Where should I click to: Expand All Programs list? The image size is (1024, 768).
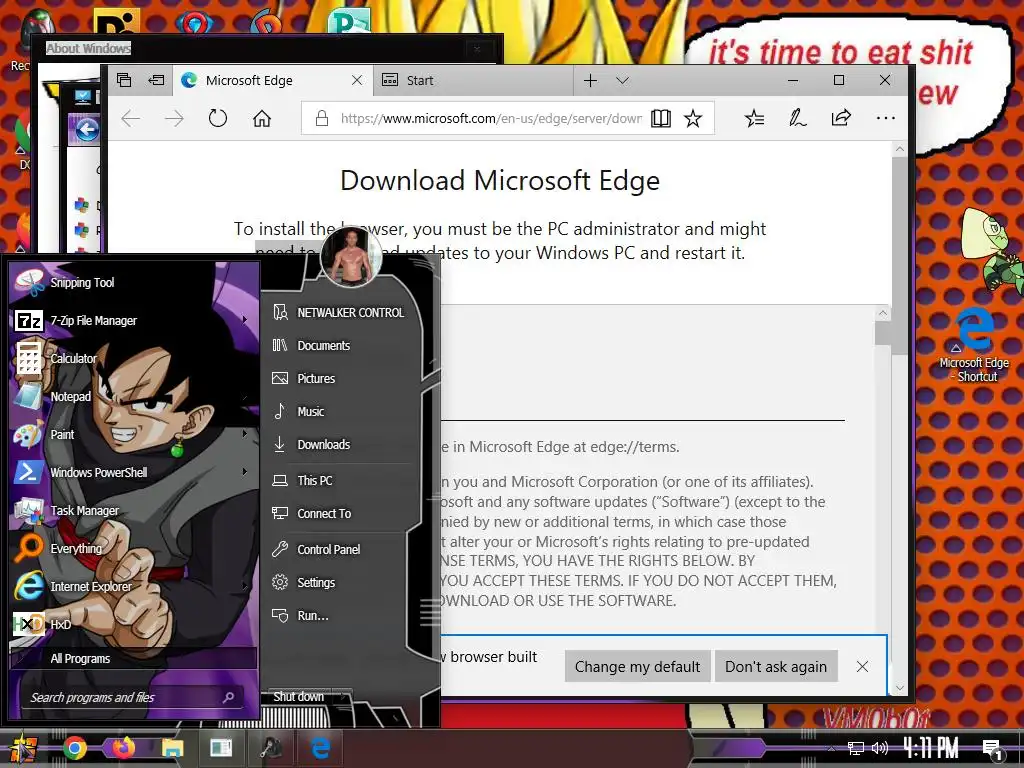coord(134,658)
